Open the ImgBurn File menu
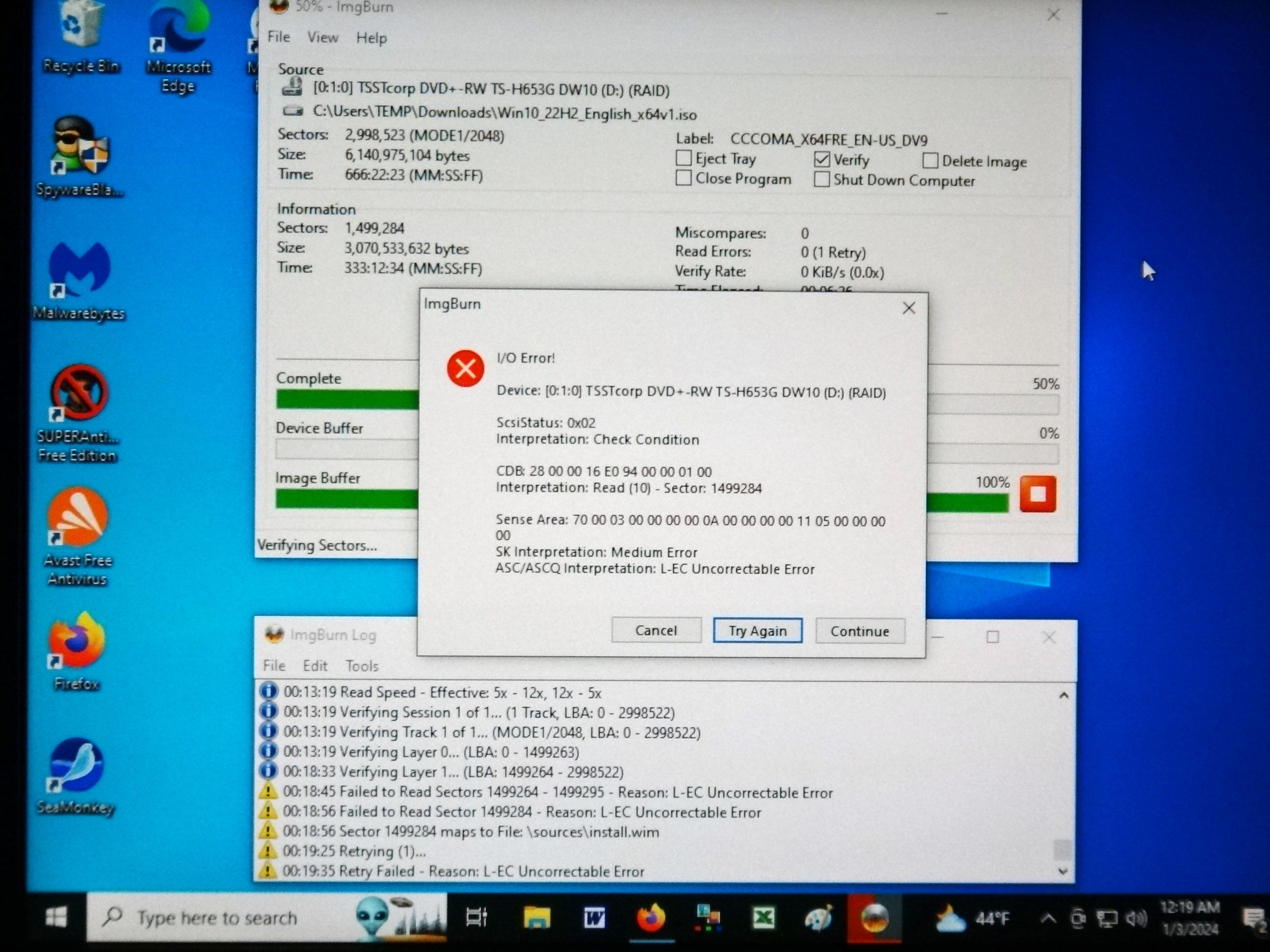The image size is (1270, 952). pyautogui.click(x=278, y=37)
